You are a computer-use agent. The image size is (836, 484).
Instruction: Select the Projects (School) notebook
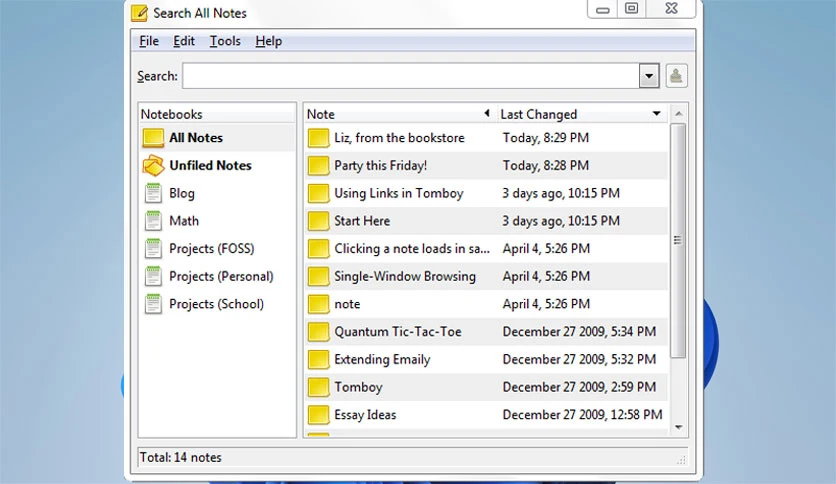pos(218,304)
